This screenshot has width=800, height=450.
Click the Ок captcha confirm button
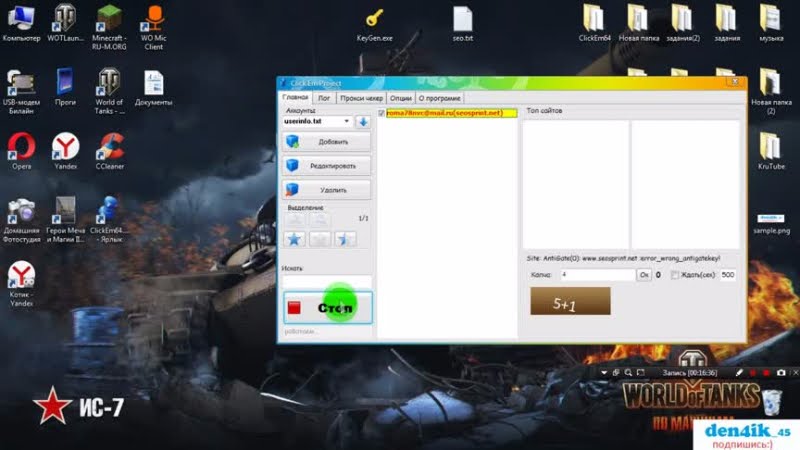click(644, 275)
